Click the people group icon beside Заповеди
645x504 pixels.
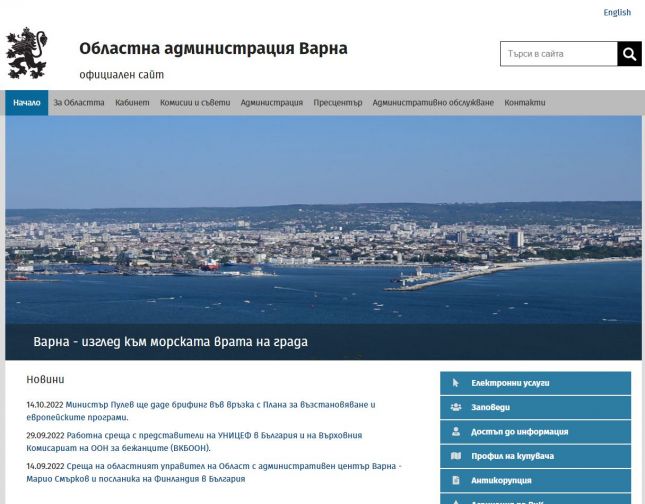[455, 407]
